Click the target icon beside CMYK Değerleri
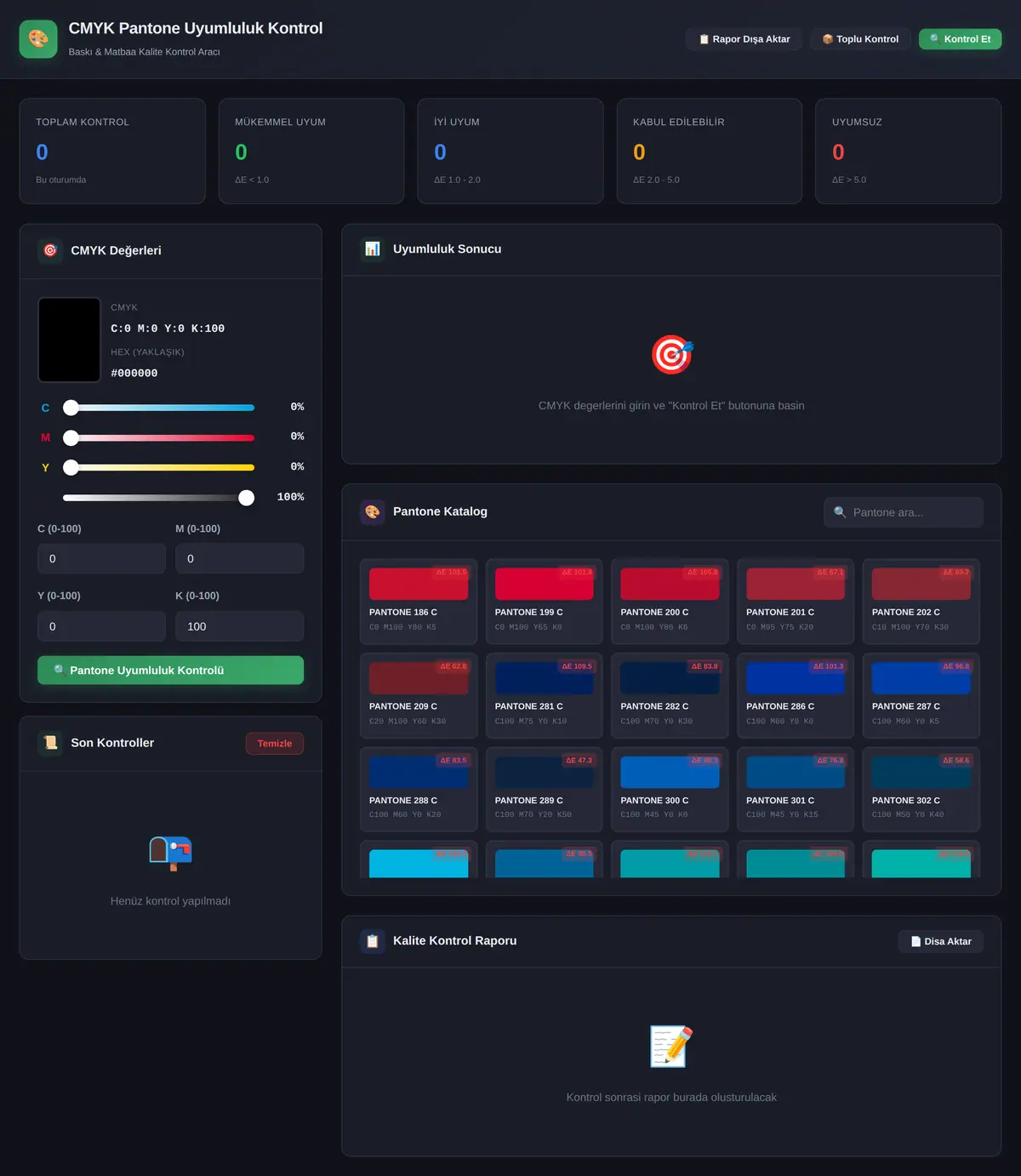 (50, 250)
